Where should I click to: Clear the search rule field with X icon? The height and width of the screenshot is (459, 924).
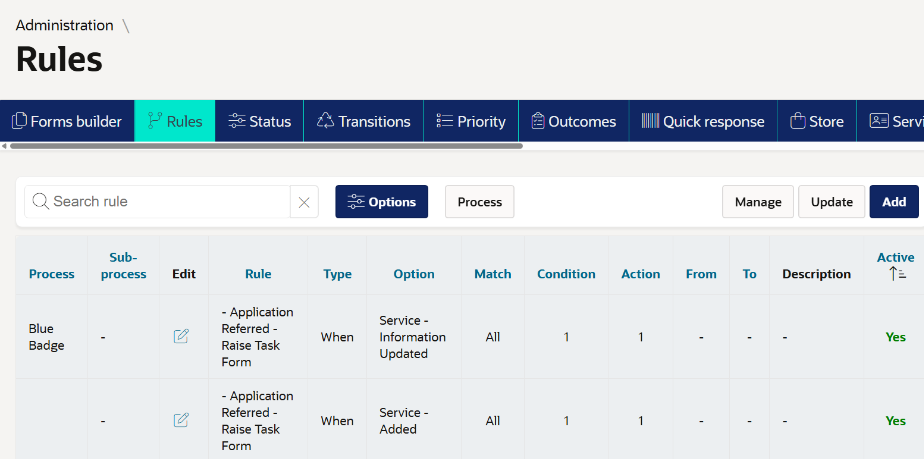point(304,202)
